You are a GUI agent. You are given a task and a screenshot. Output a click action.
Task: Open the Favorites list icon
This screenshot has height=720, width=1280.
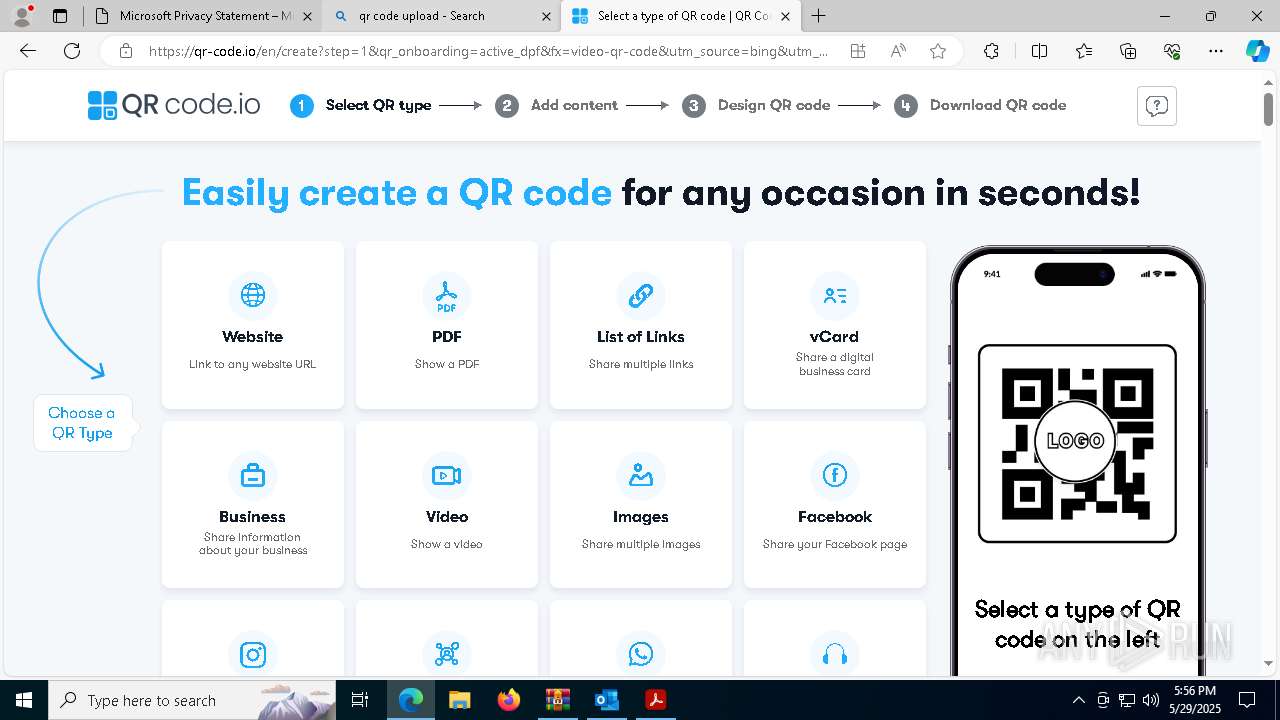click(x=1084, y=51)
